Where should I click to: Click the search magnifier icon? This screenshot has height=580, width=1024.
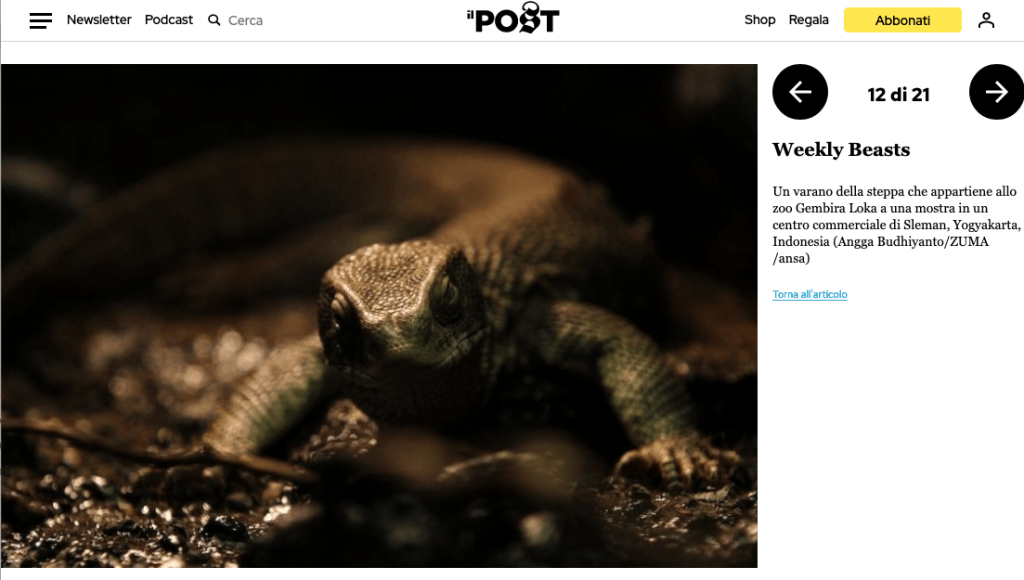click(x=214, y=20)
